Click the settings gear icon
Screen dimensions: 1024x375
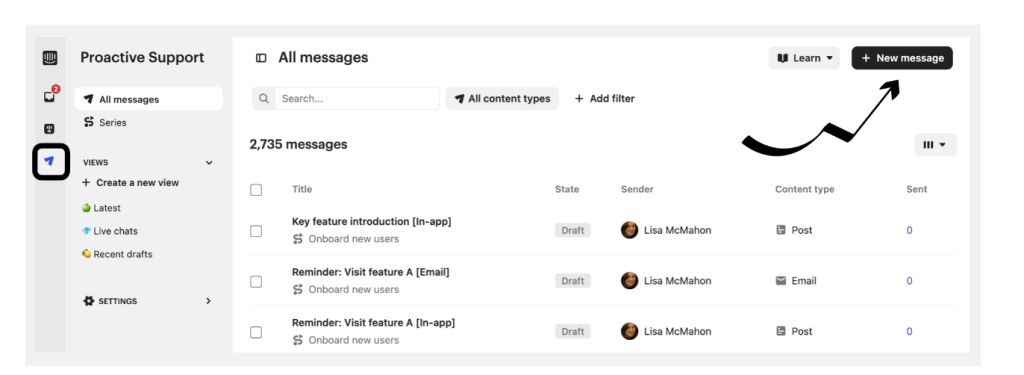coord(89,301)
